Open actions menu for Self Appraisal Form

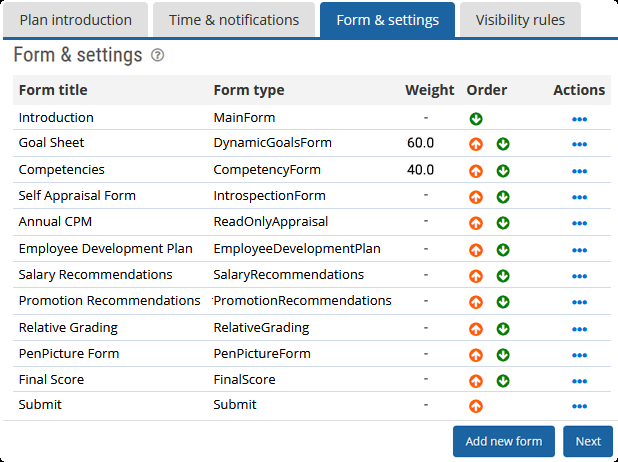(579, 197)
